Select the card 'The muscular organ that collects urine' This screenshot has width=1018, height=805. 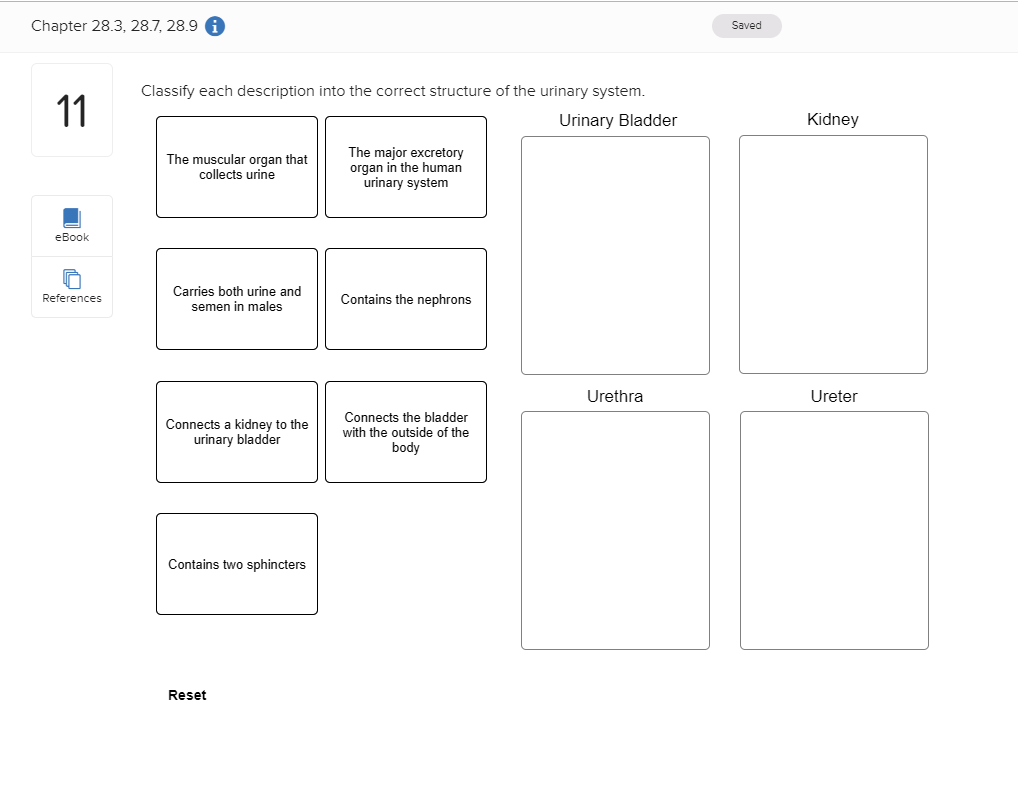pos(236,166)
